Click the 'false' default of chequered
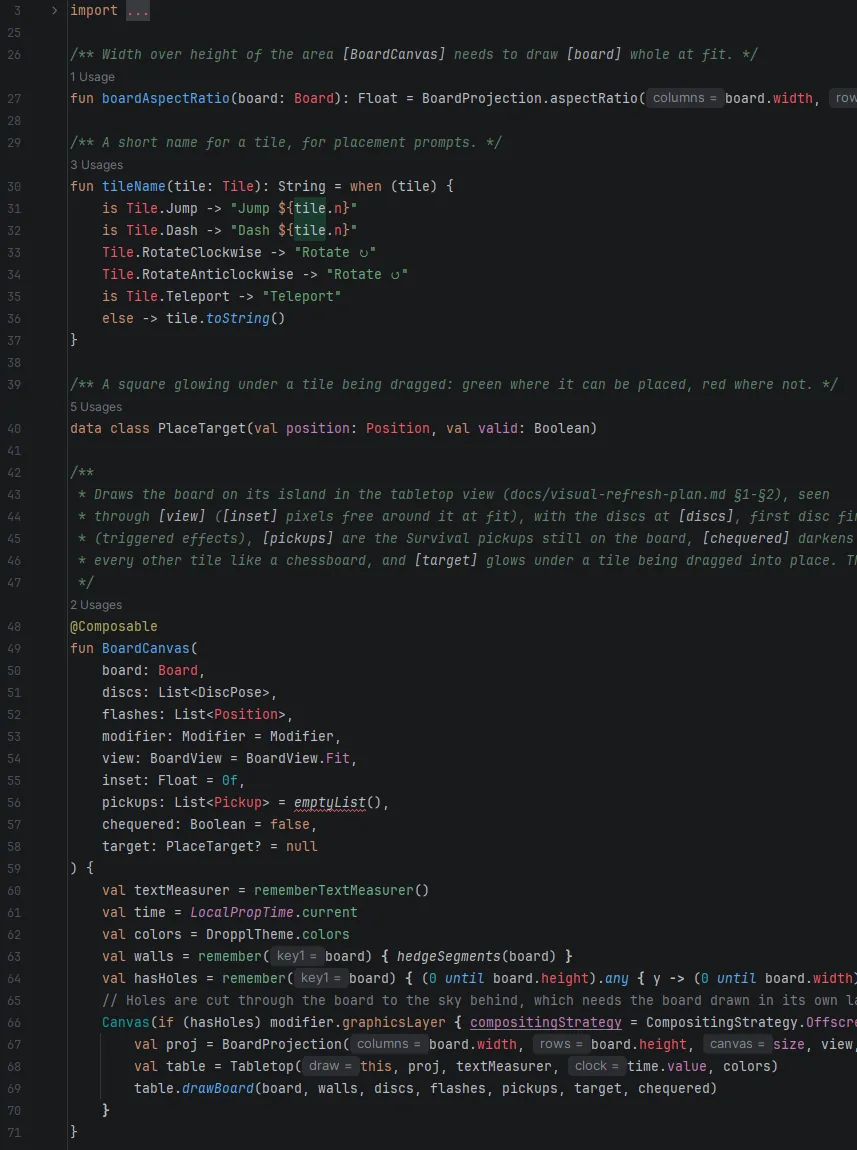857x1150 pixels. click(290, 824)
